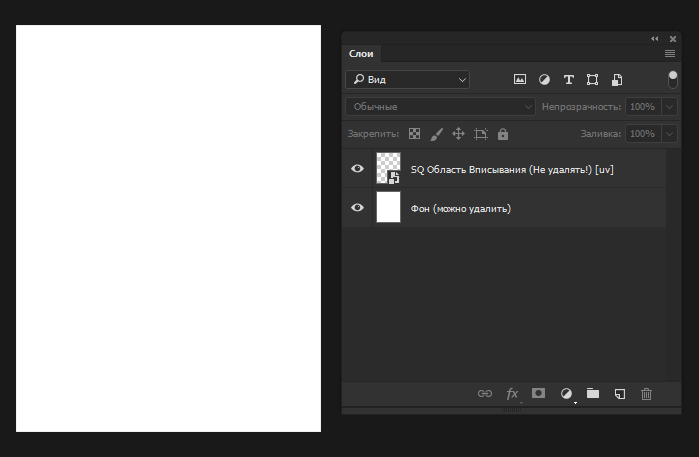Create new fill or adjustment layer icon

coord(566,393)
